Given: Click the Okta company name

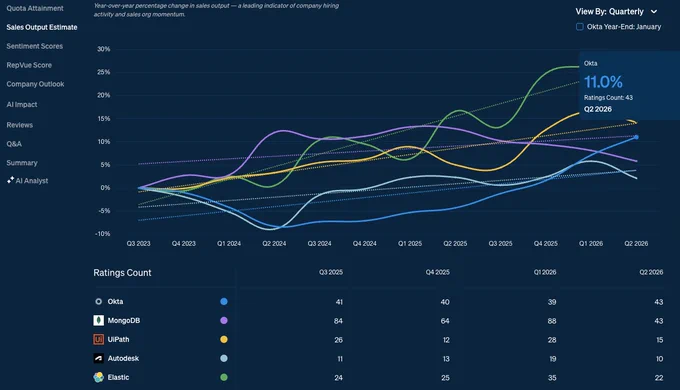Looking at the screenshot, I should tap(115, 302).
